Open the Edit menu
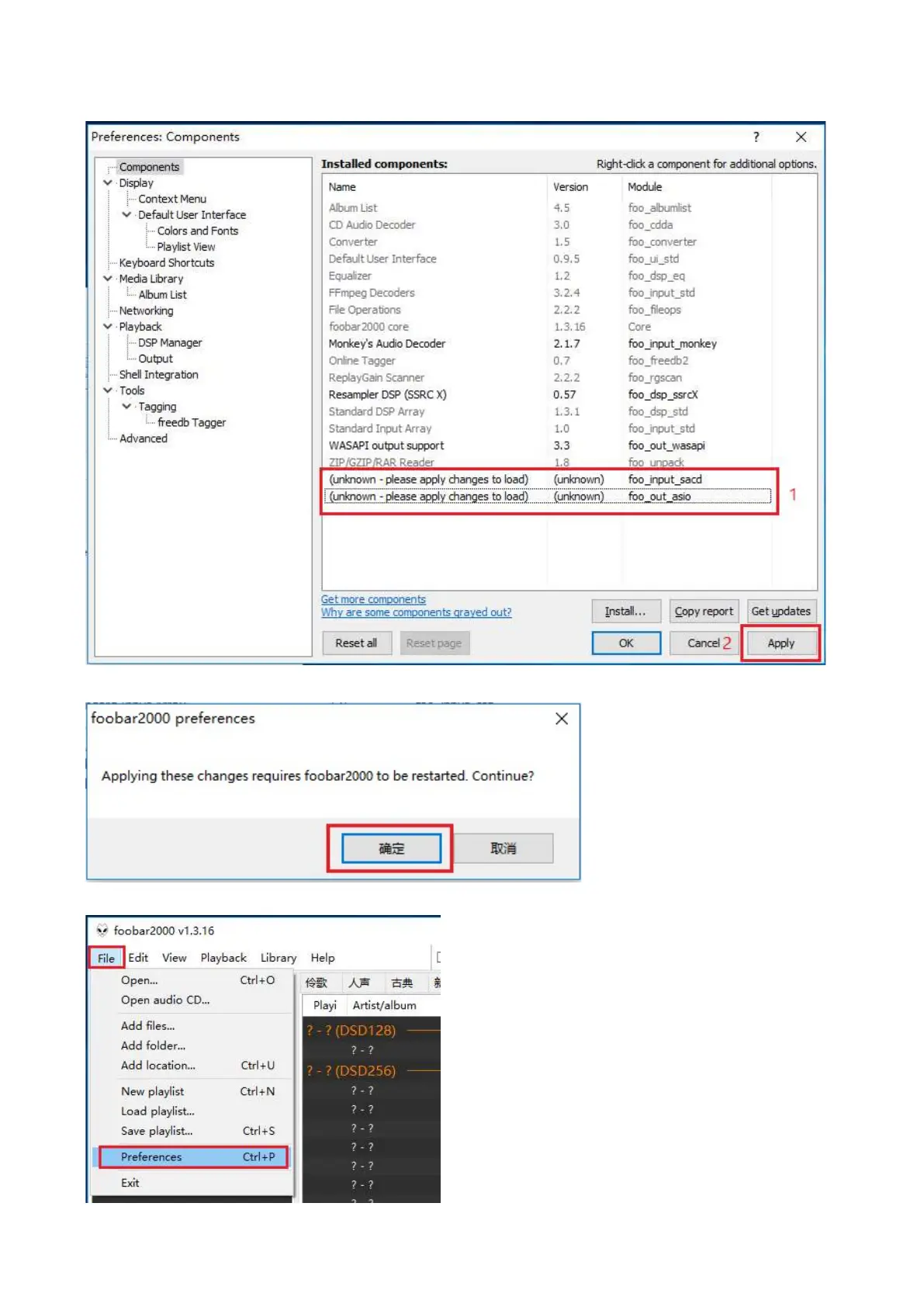The height and width of the screenshot is (1307, 924). point(138,959)
